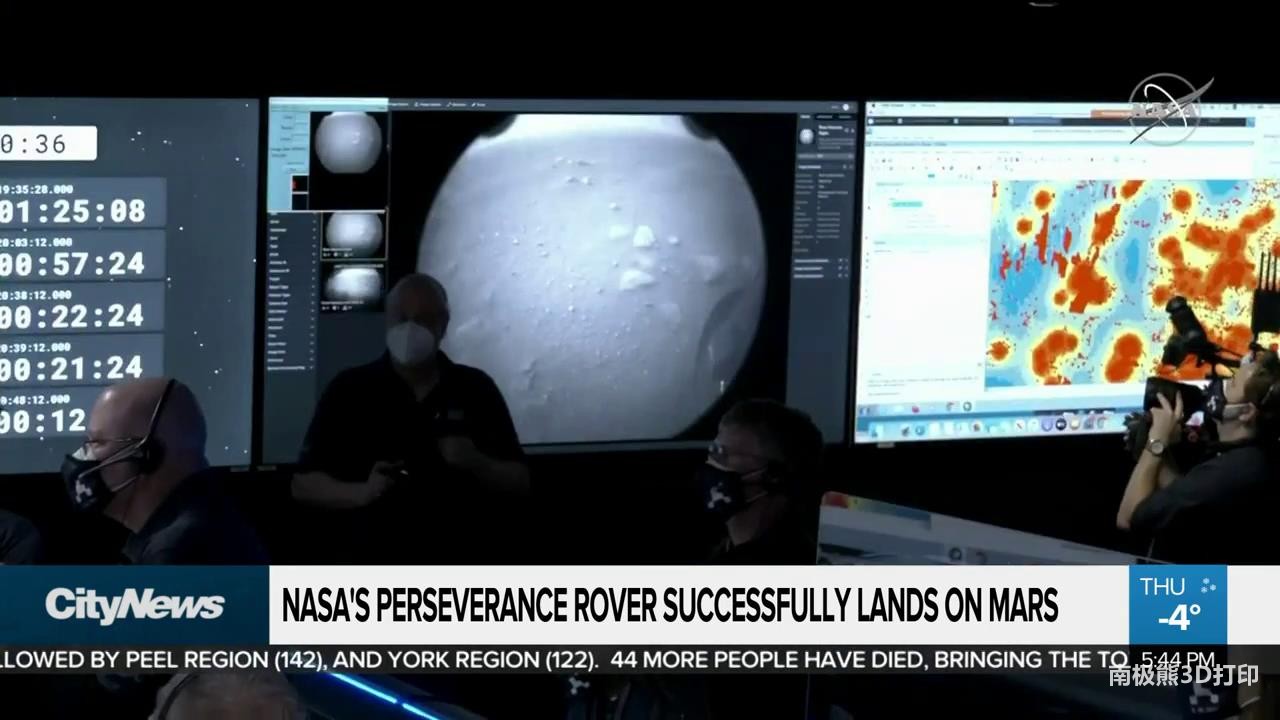Select the top Mars thumbnail in the viewer
Image resolution: width=1280 pixels, height=720 pixels.
347,143
